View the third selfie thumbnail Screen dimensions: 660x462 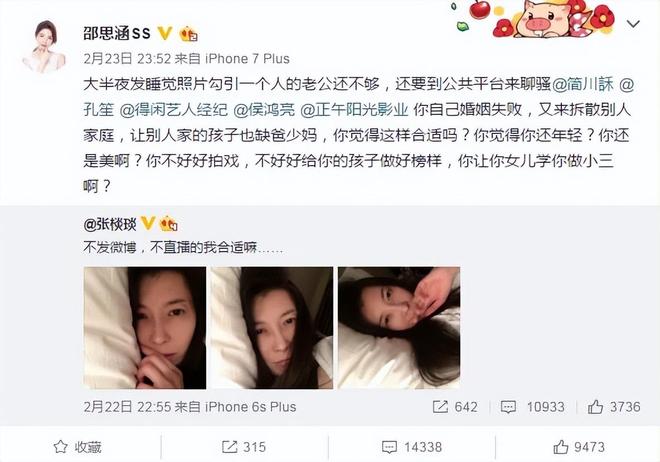point(399,328)
